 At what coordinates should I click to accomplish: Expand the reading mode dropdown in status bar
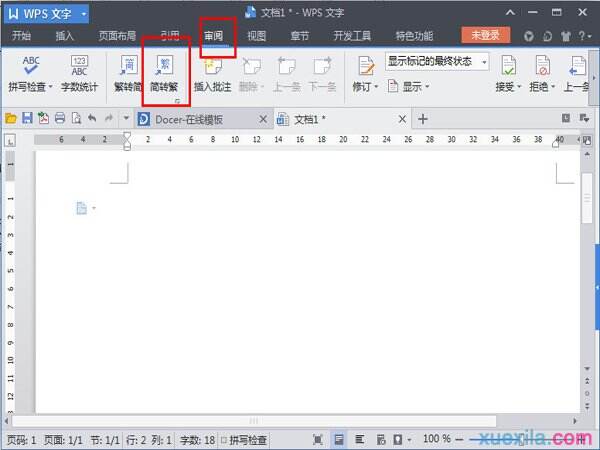click(410, 440)
